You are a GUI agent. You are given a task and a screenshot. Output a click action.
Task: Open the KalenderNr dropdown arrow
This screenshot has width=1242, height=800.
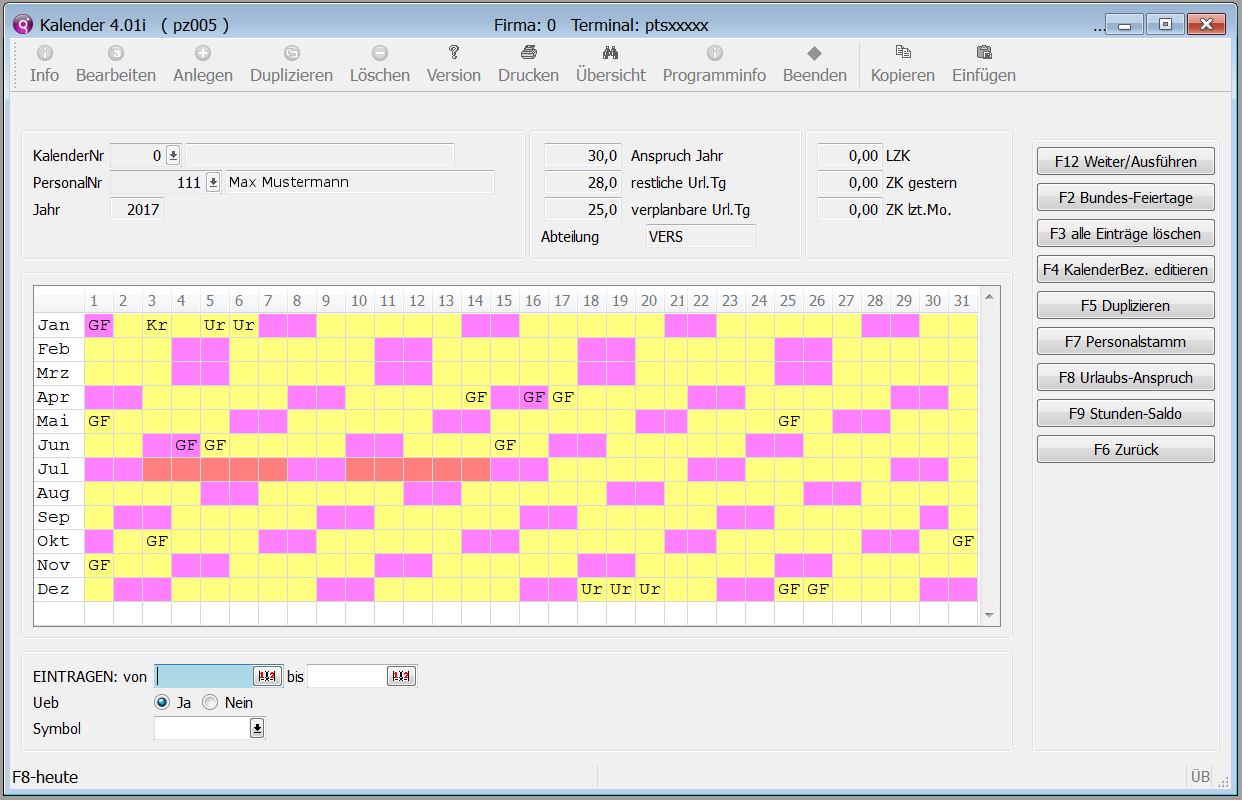[172, 155]
